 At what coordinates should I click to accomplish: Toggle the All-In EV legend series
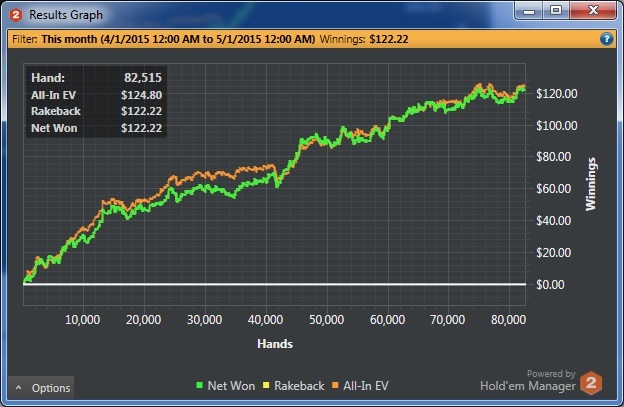click(360, 386)
